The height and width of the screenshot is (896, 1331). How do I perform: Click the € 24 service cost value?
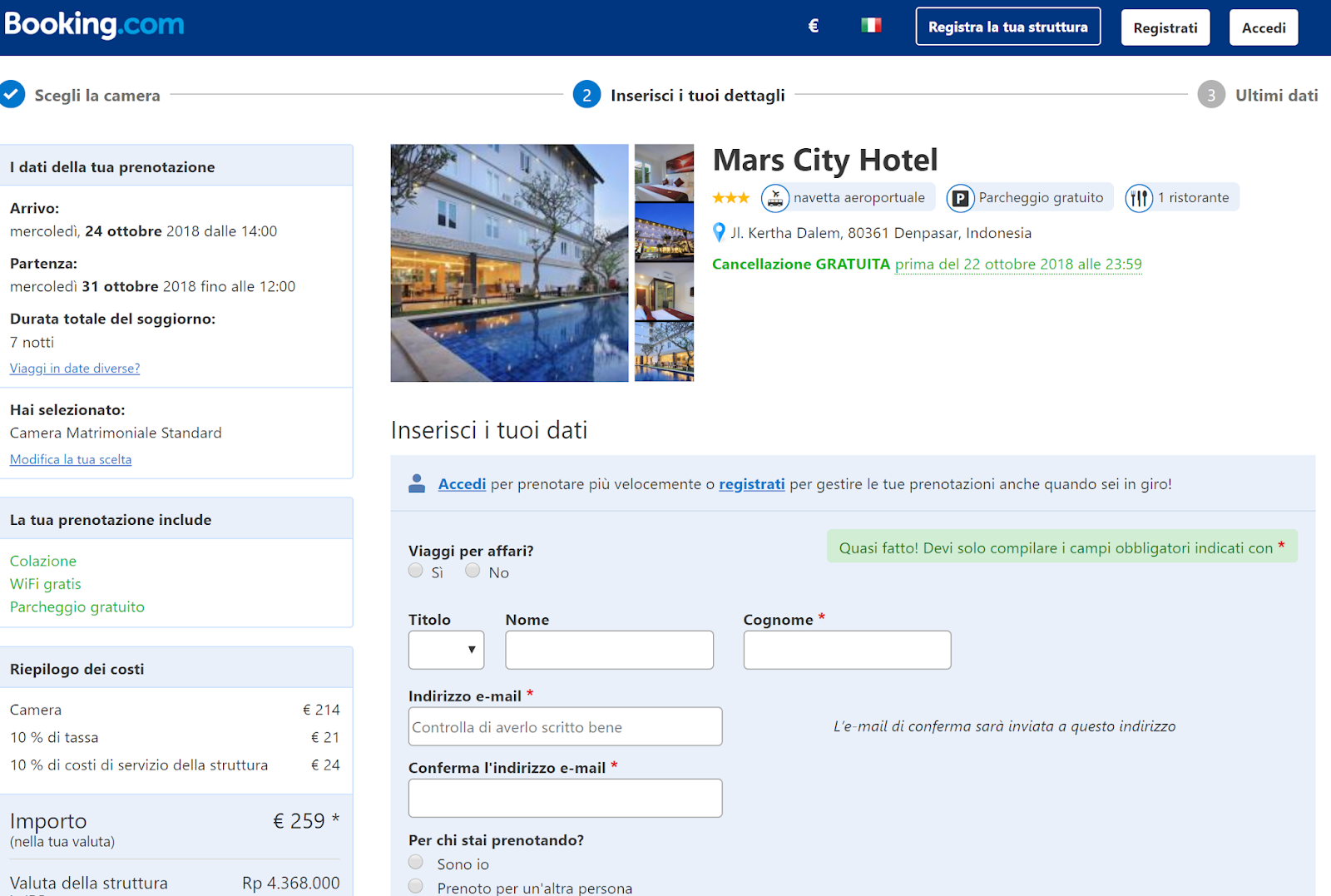point(325,765)
